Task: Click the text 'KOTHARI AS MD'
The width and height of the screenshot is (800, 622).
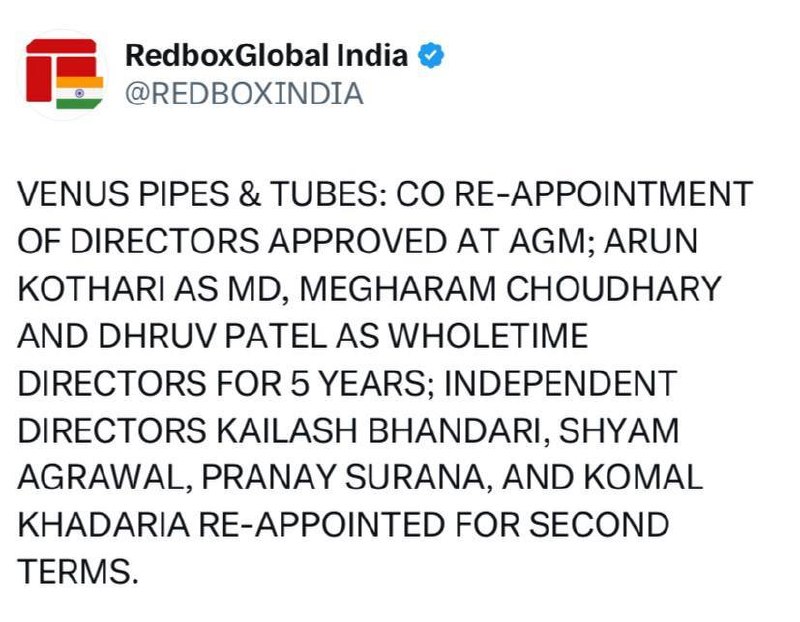Action: click(x=150, y=288)
